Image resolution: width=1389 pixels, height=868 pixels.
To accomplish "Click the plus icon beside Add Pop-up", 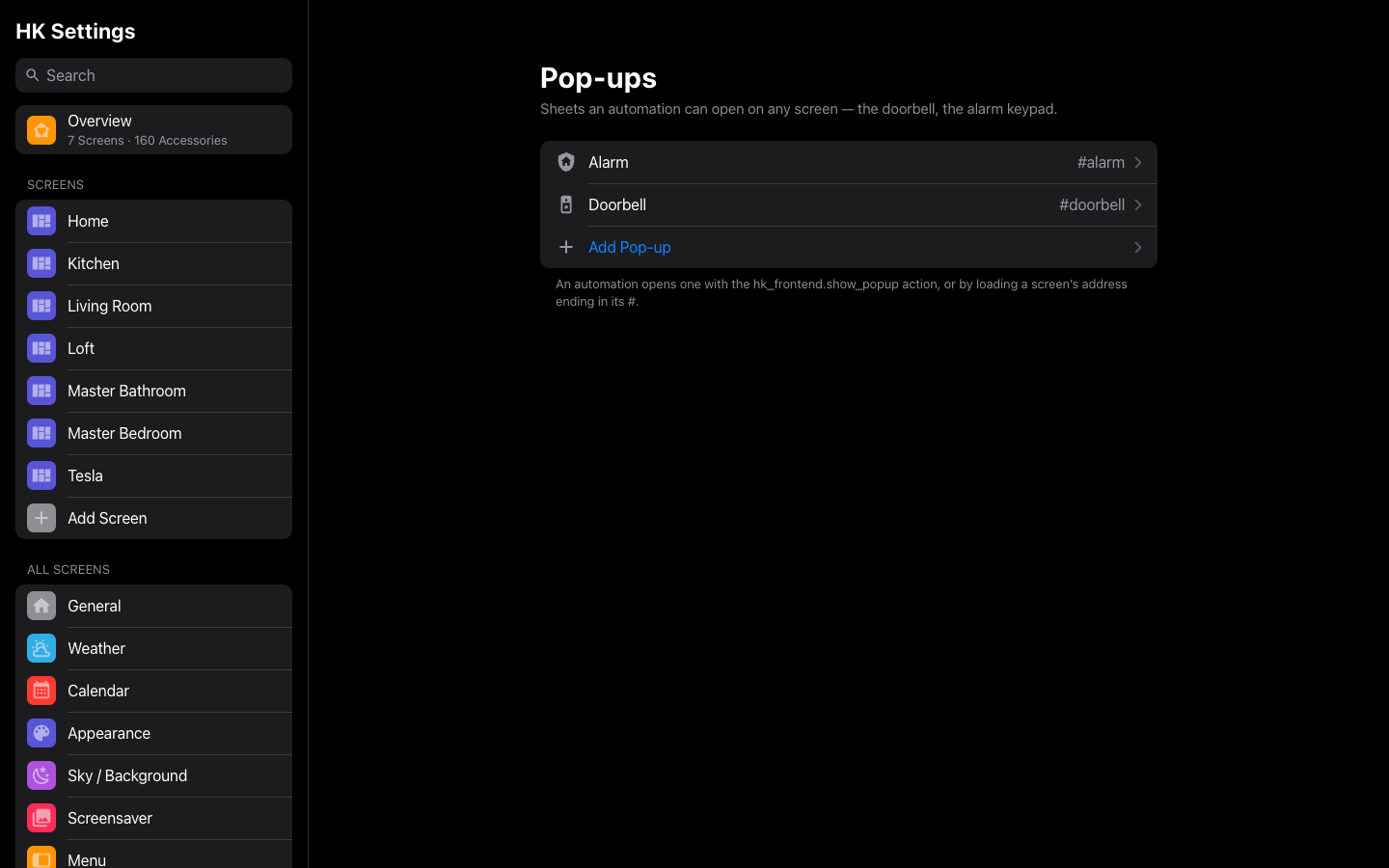I will click(566, 247).
